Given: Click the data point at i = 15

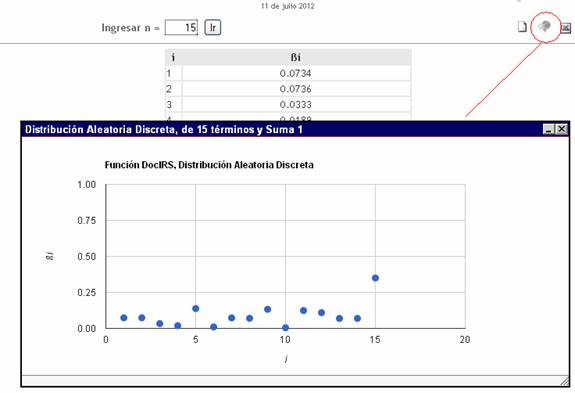Looking at the screenshot, I should tap(375, 278).
